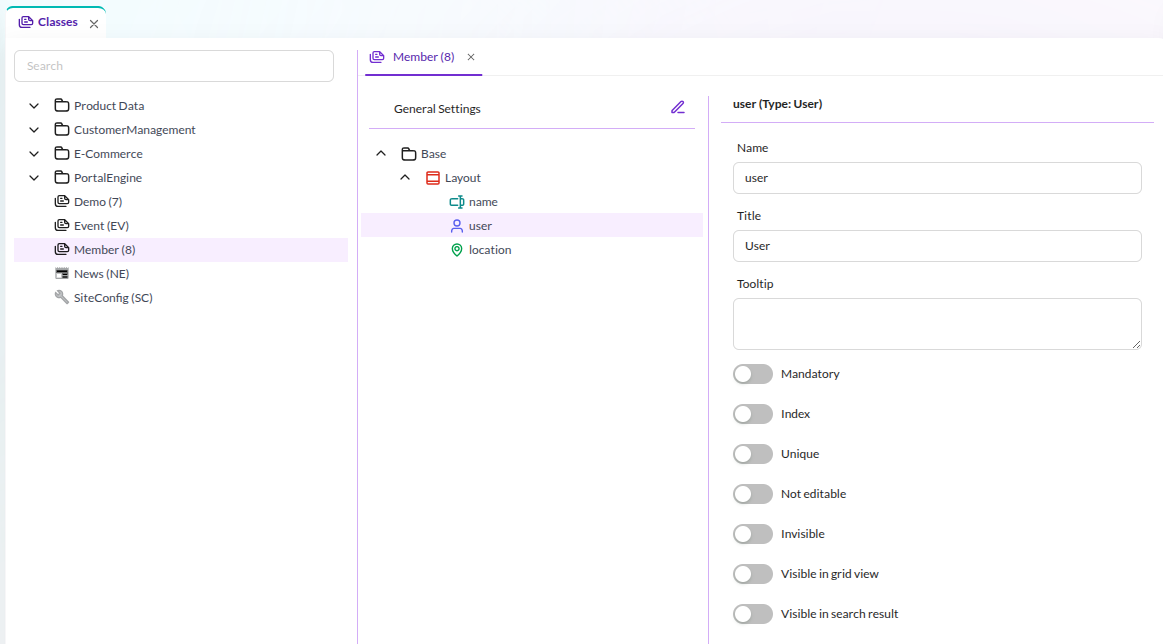The width and height of the screenshot is (1163, 644).
Task: Select the Base node label
Action: (434, 154)
